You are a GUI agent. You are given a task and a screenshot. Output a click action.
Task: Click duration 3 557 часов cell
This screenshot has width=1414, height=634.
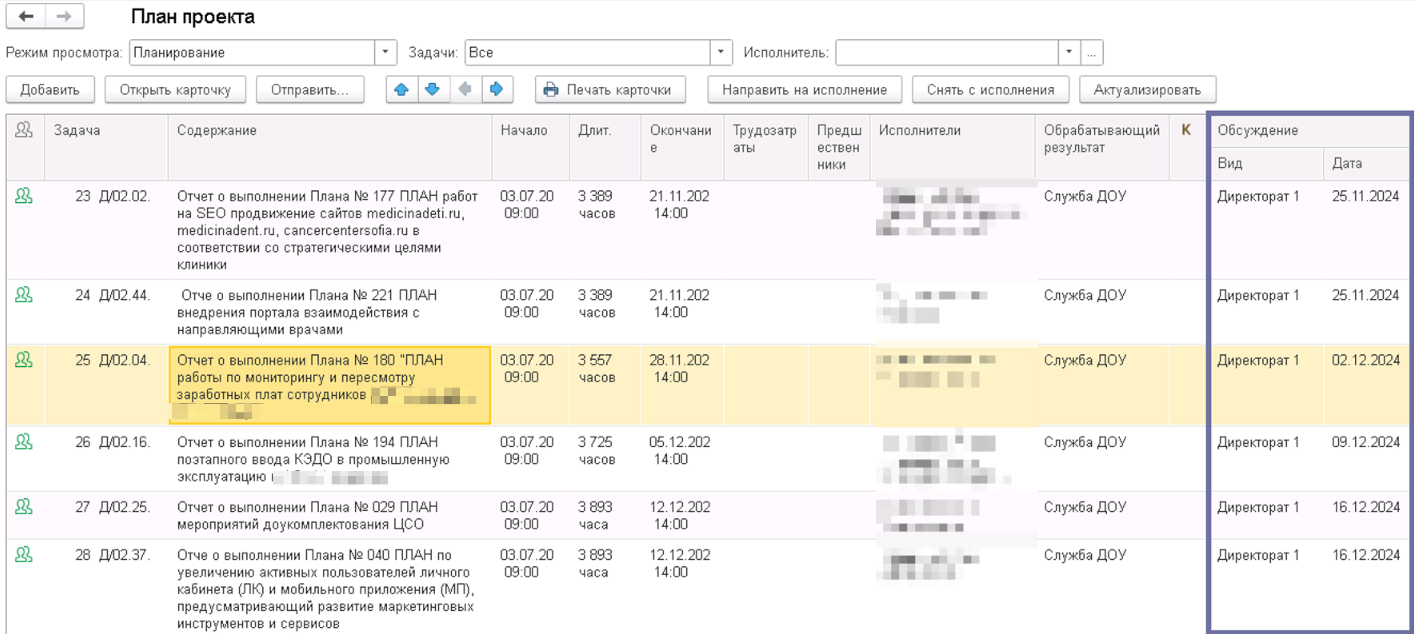[605, 385]
